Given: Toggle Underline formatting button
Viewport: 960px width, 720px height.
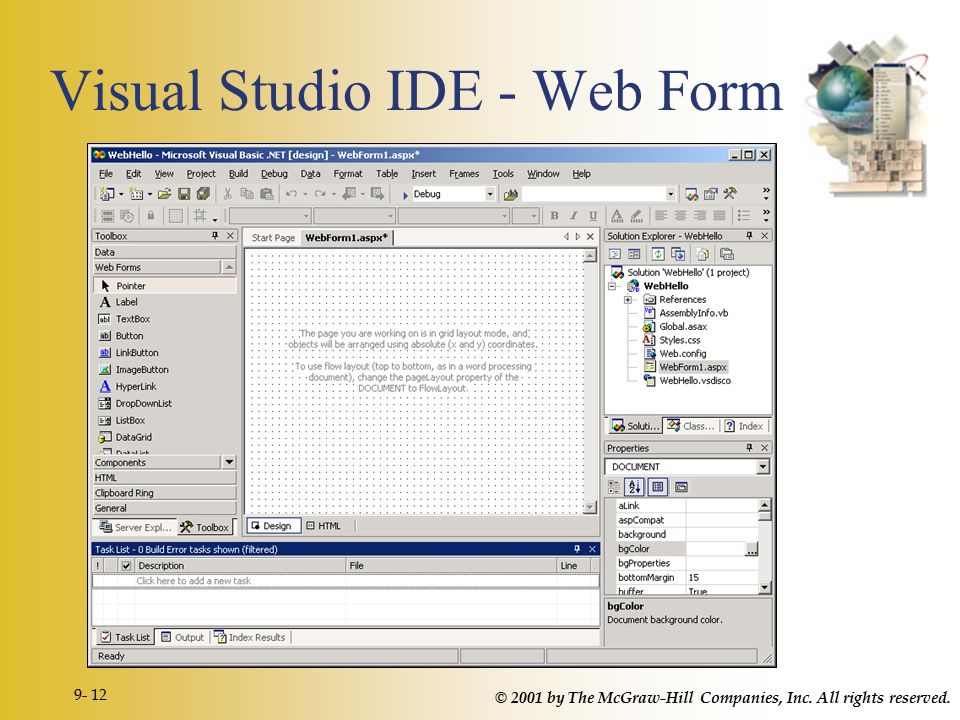Looking at the screenshot, I should tap(593, 216).
